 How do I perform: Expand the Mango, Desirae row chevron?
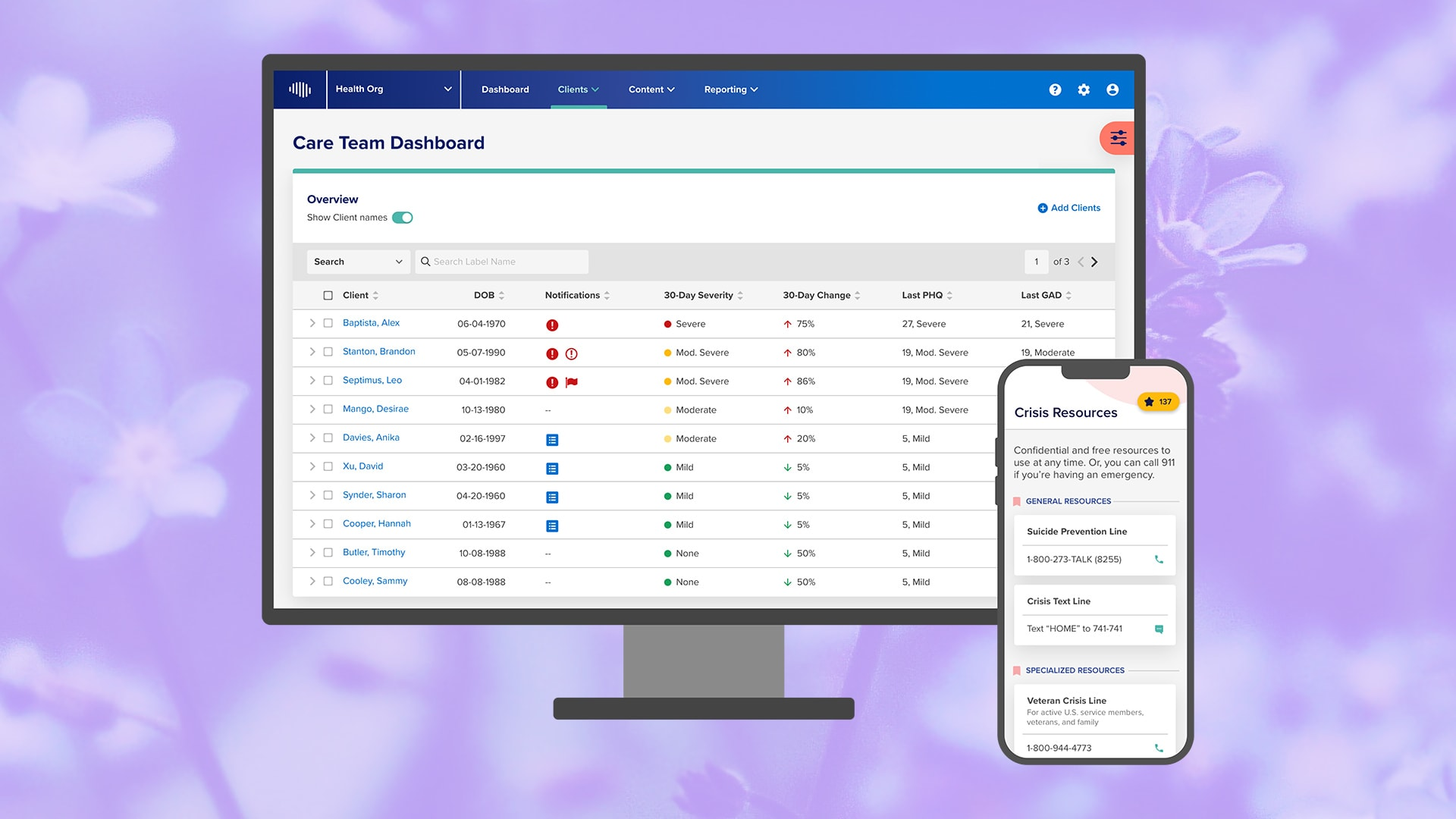coord(312,409)
